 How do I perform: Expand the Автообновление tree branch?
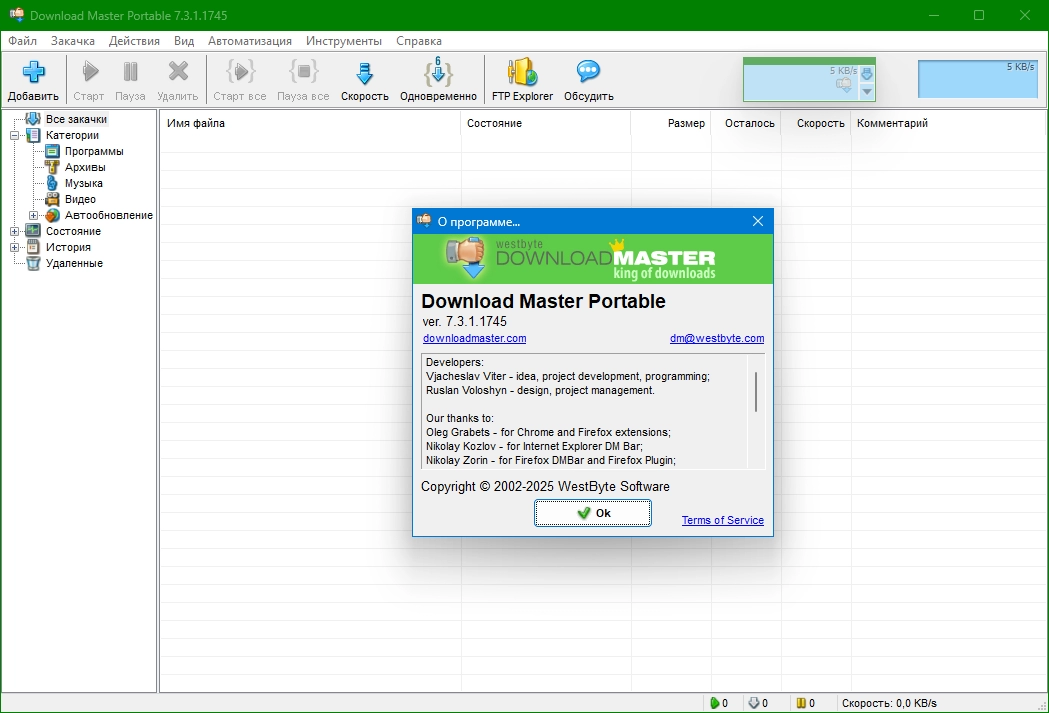33,215
